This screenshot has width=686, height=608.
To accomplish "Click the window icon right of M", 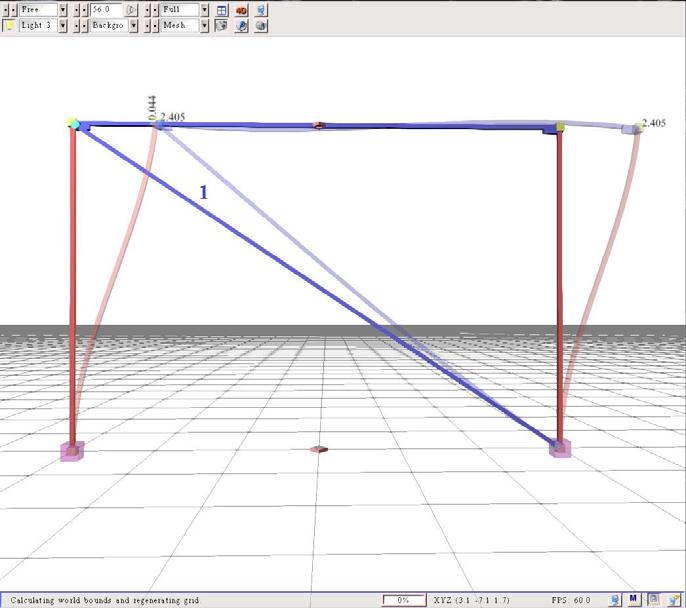I will click(x=653, y=599).
